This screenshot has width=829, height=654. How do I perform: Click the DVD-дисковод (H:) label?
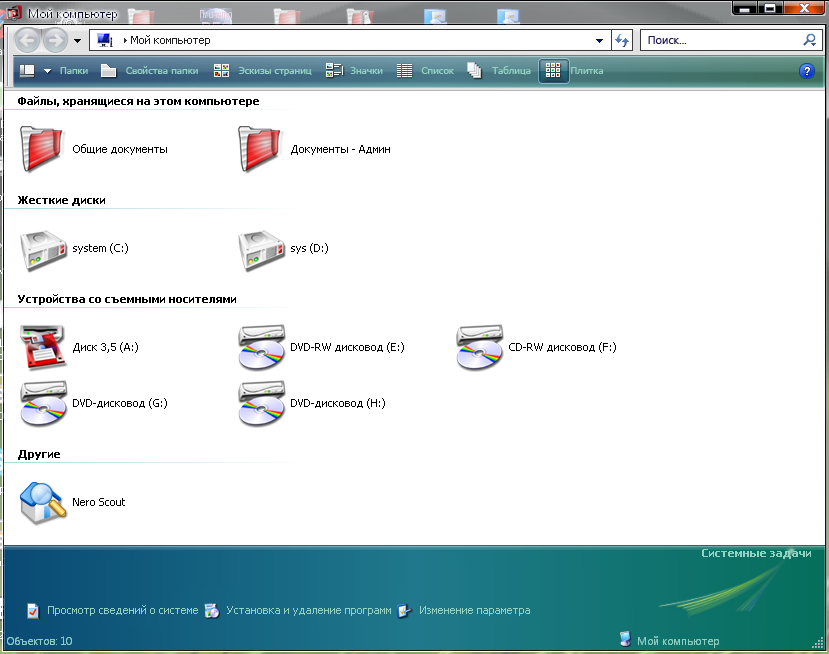point(338,403)
